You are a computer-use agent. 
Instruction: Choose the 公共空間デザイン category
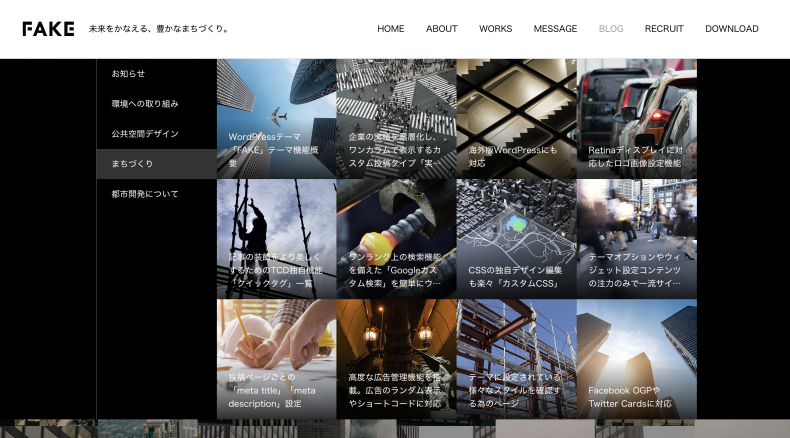pos(145,134)
